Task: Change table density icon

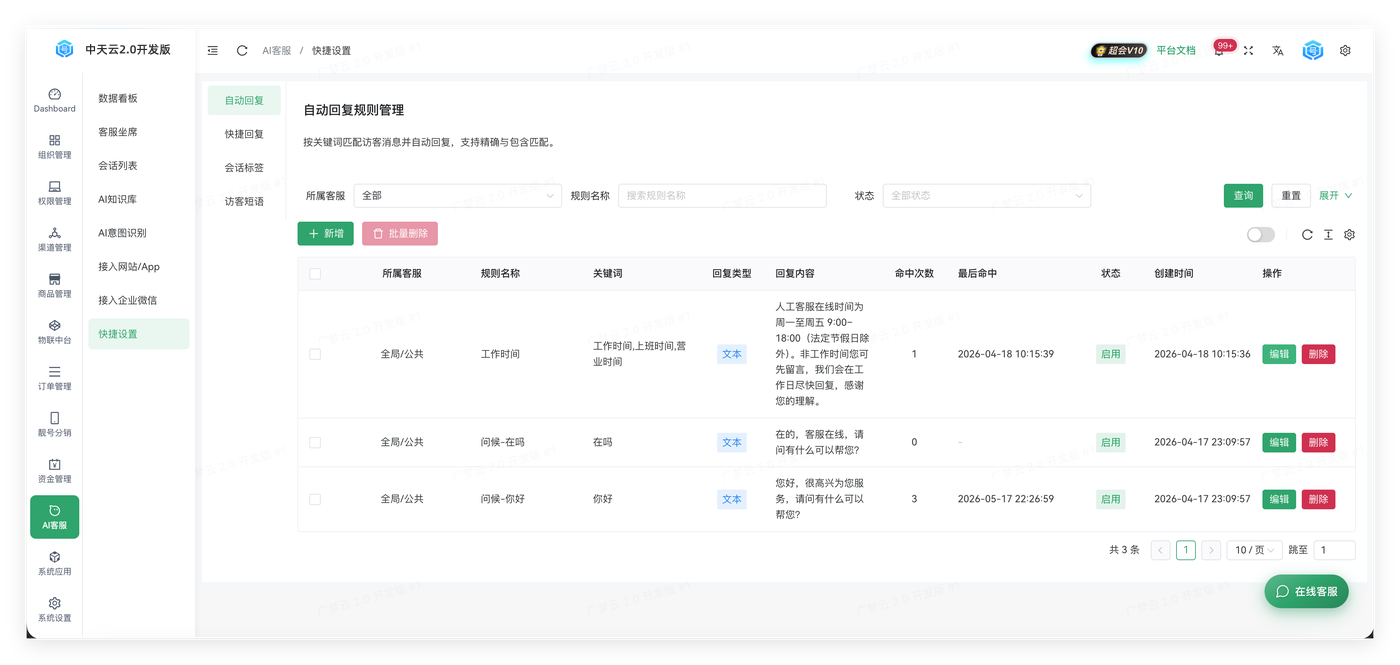Action: 1328,235
